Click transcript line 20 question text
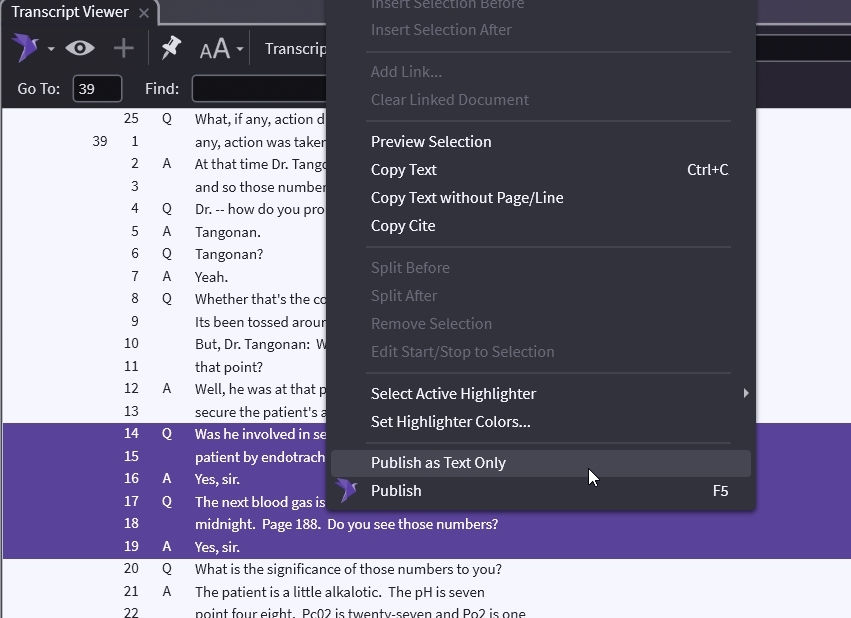 coord(348,569)
